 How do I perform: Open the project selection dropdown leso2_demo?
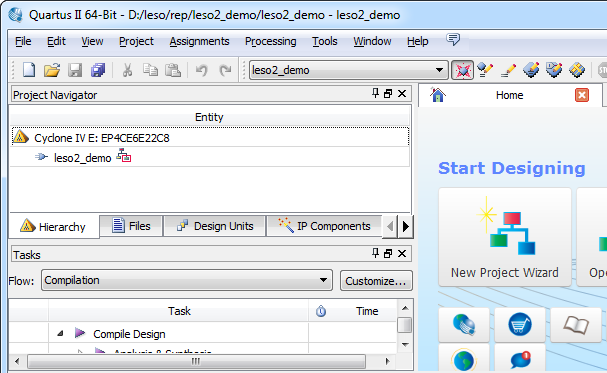pyautogui.click(x=348, y=70)
